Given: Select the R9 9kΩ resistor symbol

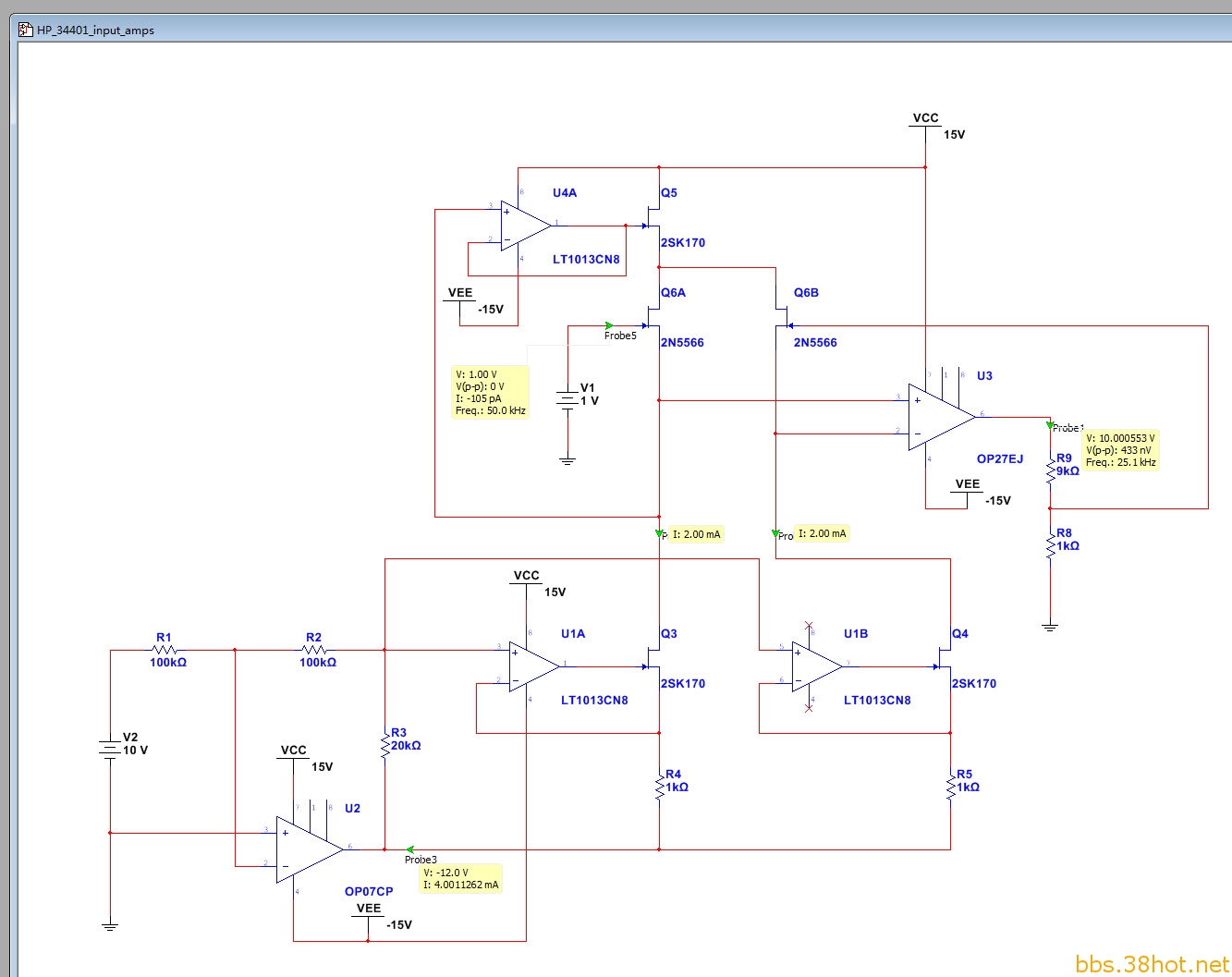Looking at the screenshot, I should coord(1050,470).
